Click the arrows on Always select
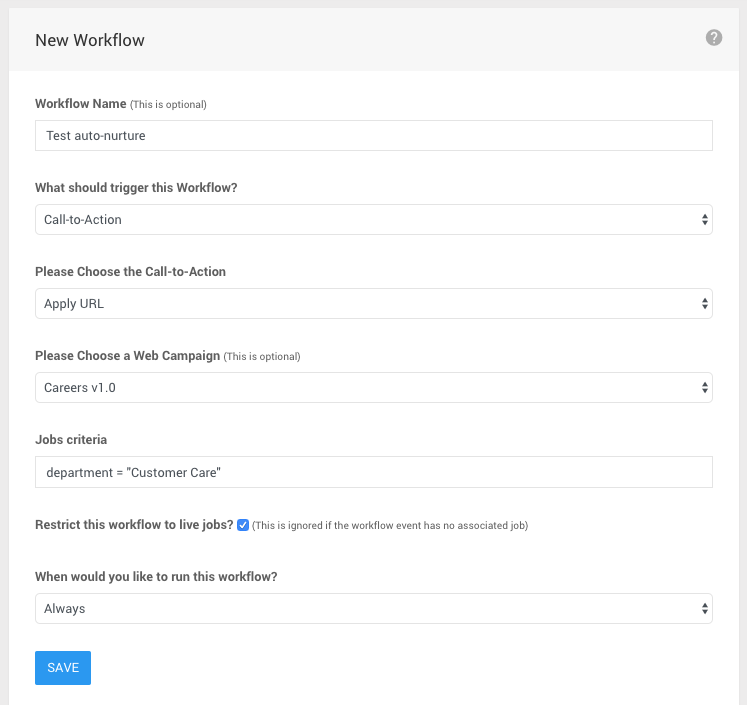Viewport: 747px width, 705px height. pos(705,608)
